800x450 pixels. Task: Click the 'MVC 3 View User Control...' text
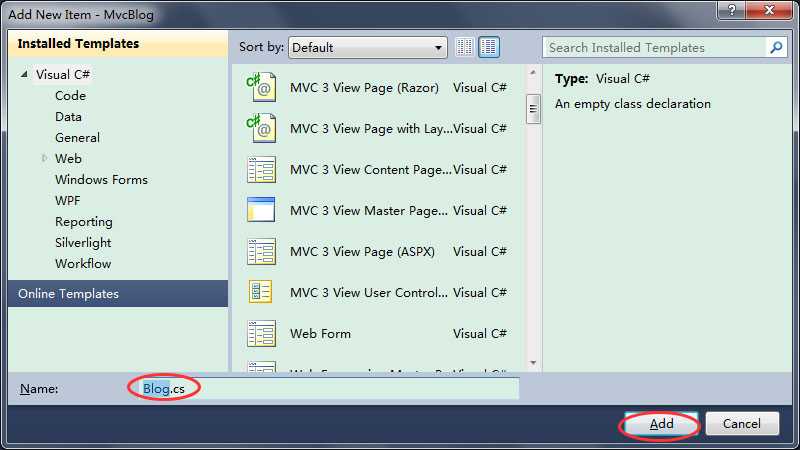(x=369, y=293)
